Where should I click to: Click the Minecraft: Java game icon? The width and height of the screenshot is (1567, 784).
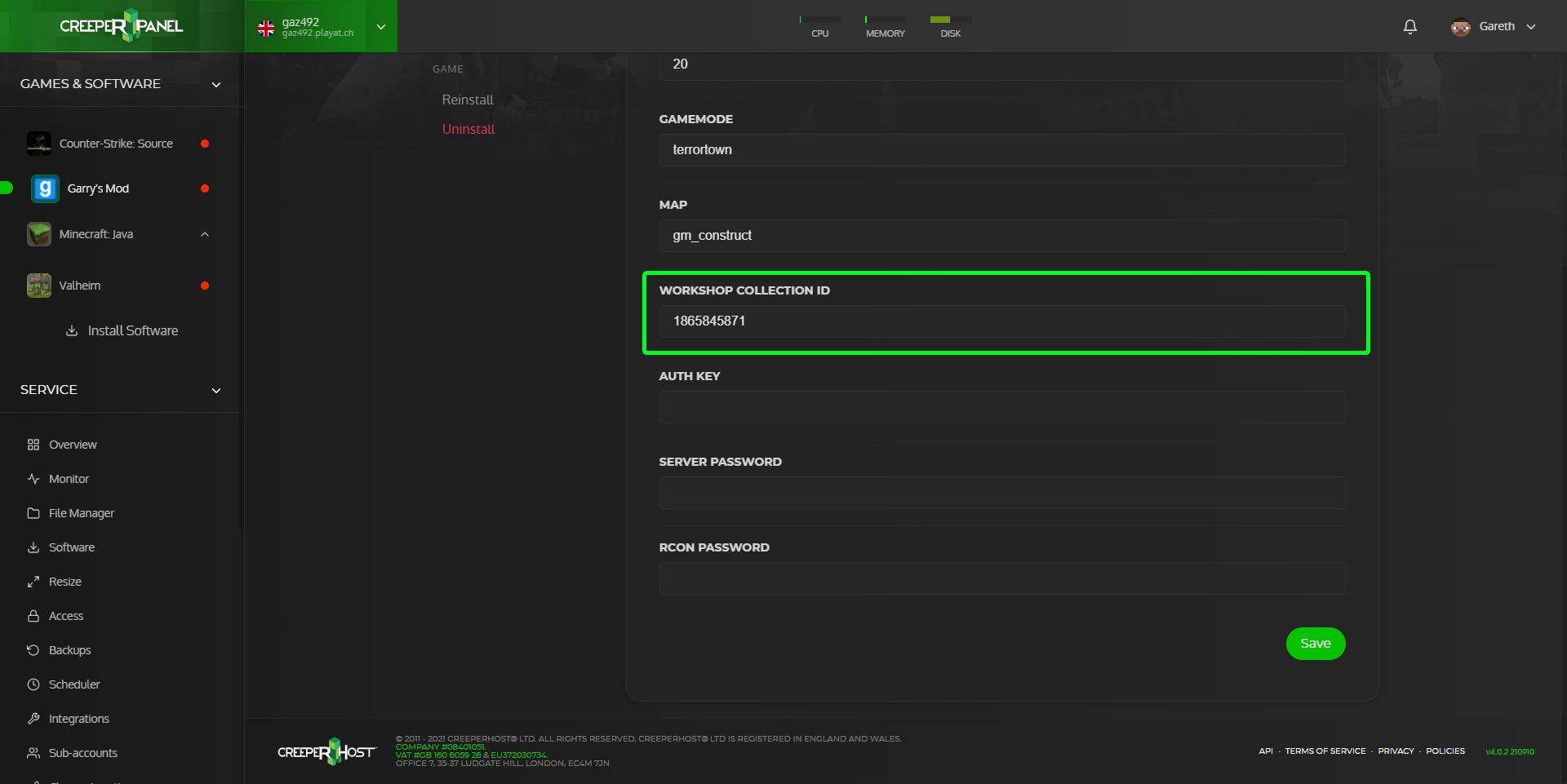tap(39, 234)
